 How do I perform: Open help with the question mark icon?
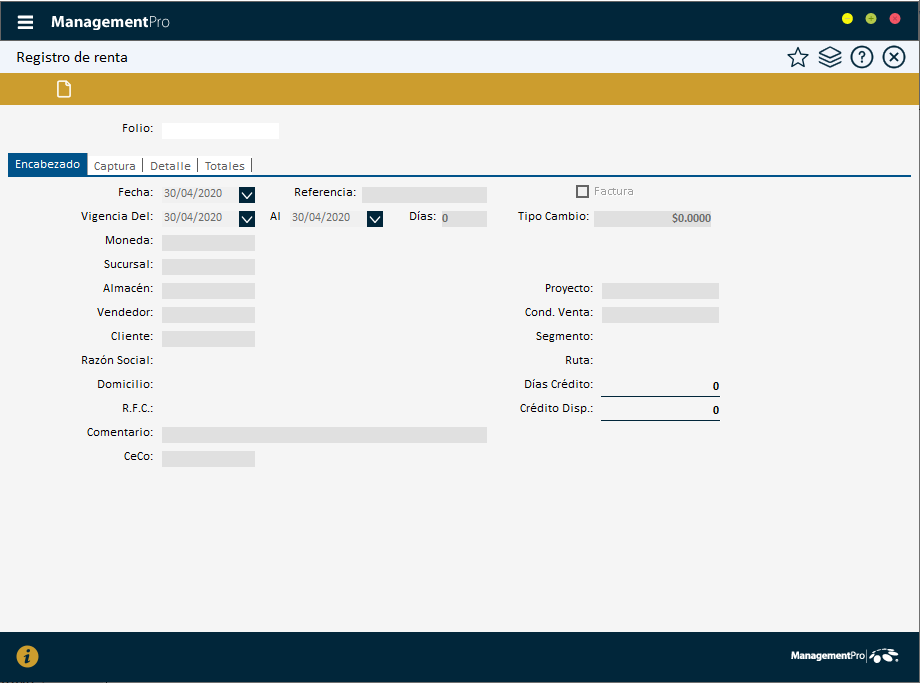pos(861,58)
